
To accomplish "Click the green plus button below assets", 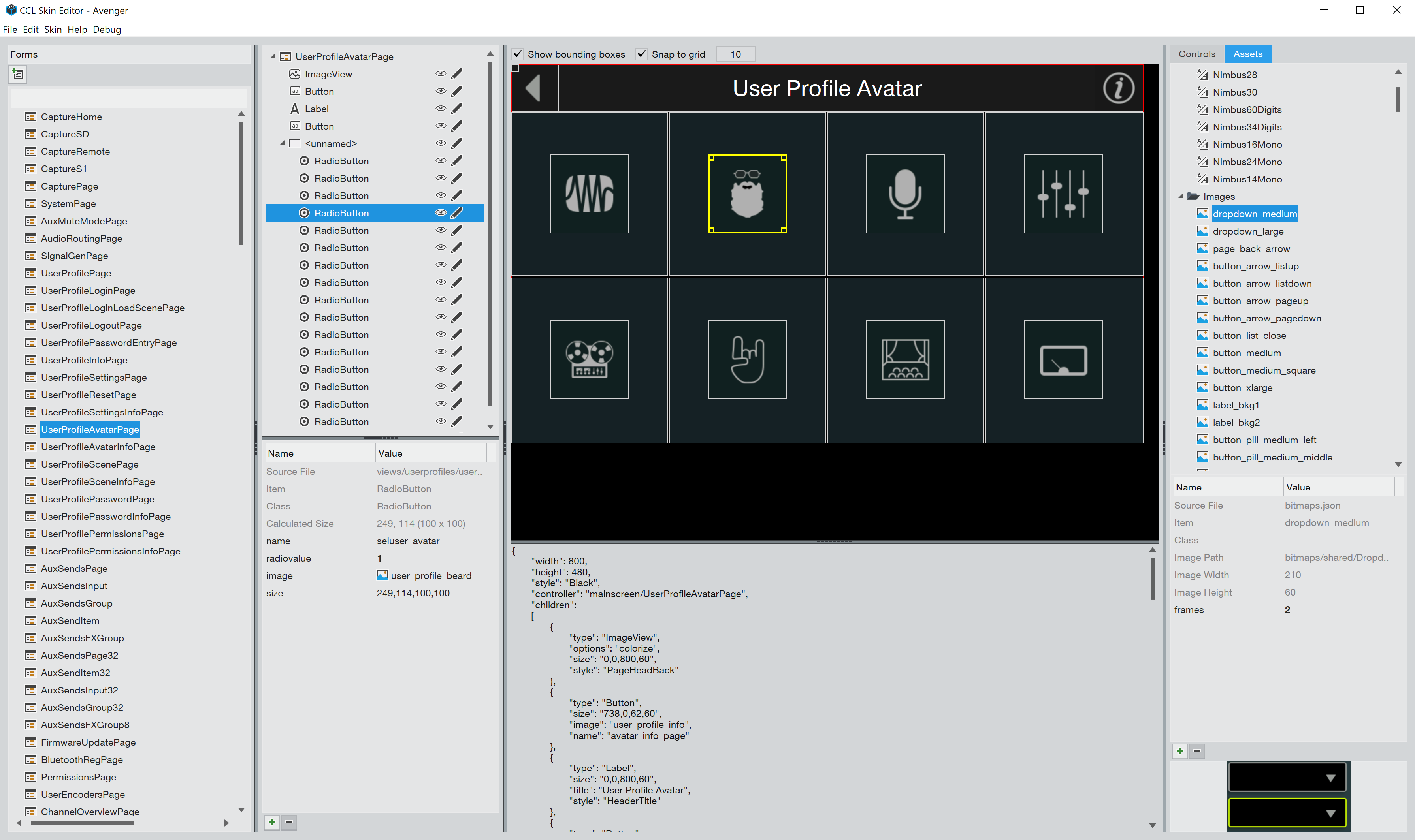I will pyautogui.click(x=1179, y=751).
